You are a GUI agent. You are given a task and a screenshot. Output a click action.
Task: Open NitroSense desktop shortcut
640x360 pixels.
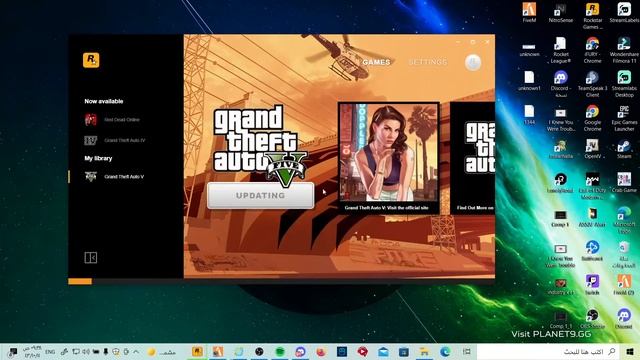[560, 13]
